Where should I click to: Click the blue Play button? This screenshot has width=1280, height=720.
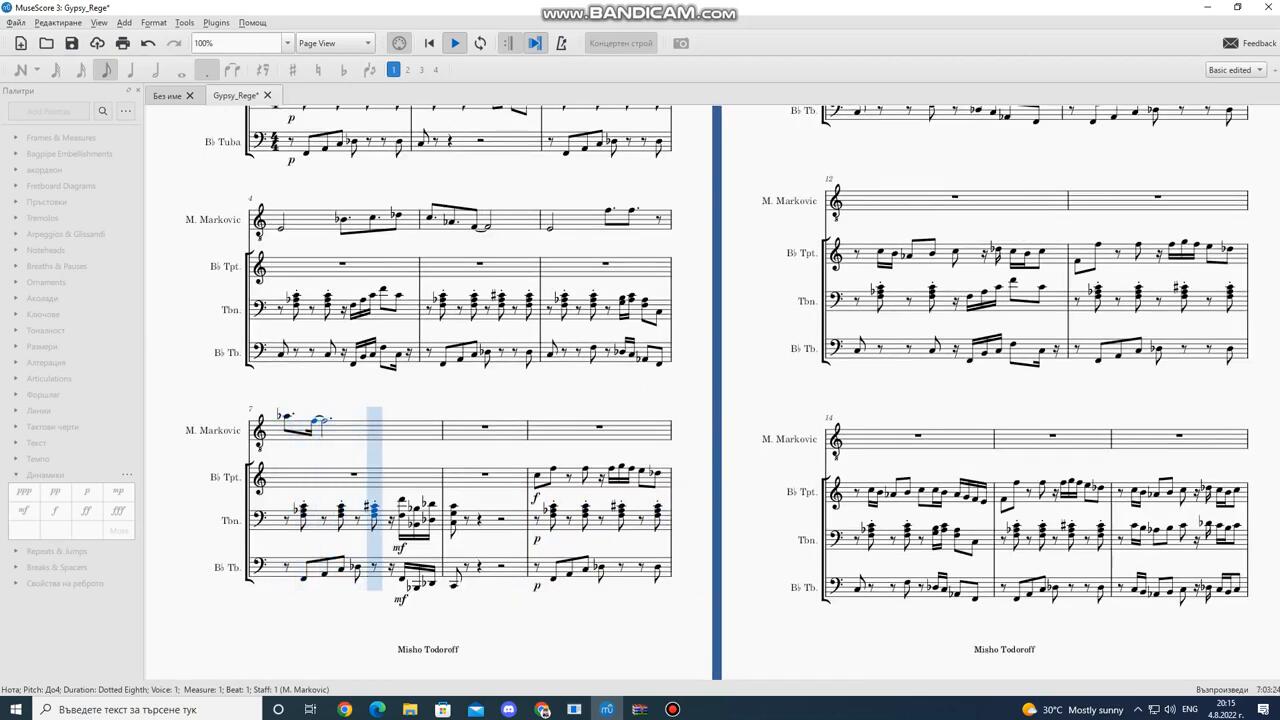pyautogui.click(x=455, y=43)
